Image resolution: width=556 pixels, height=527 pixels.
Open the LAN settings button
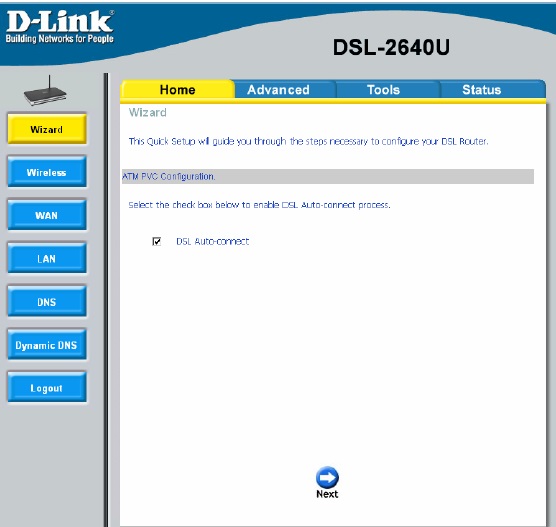pyautogui.click(x=47, y=258)
